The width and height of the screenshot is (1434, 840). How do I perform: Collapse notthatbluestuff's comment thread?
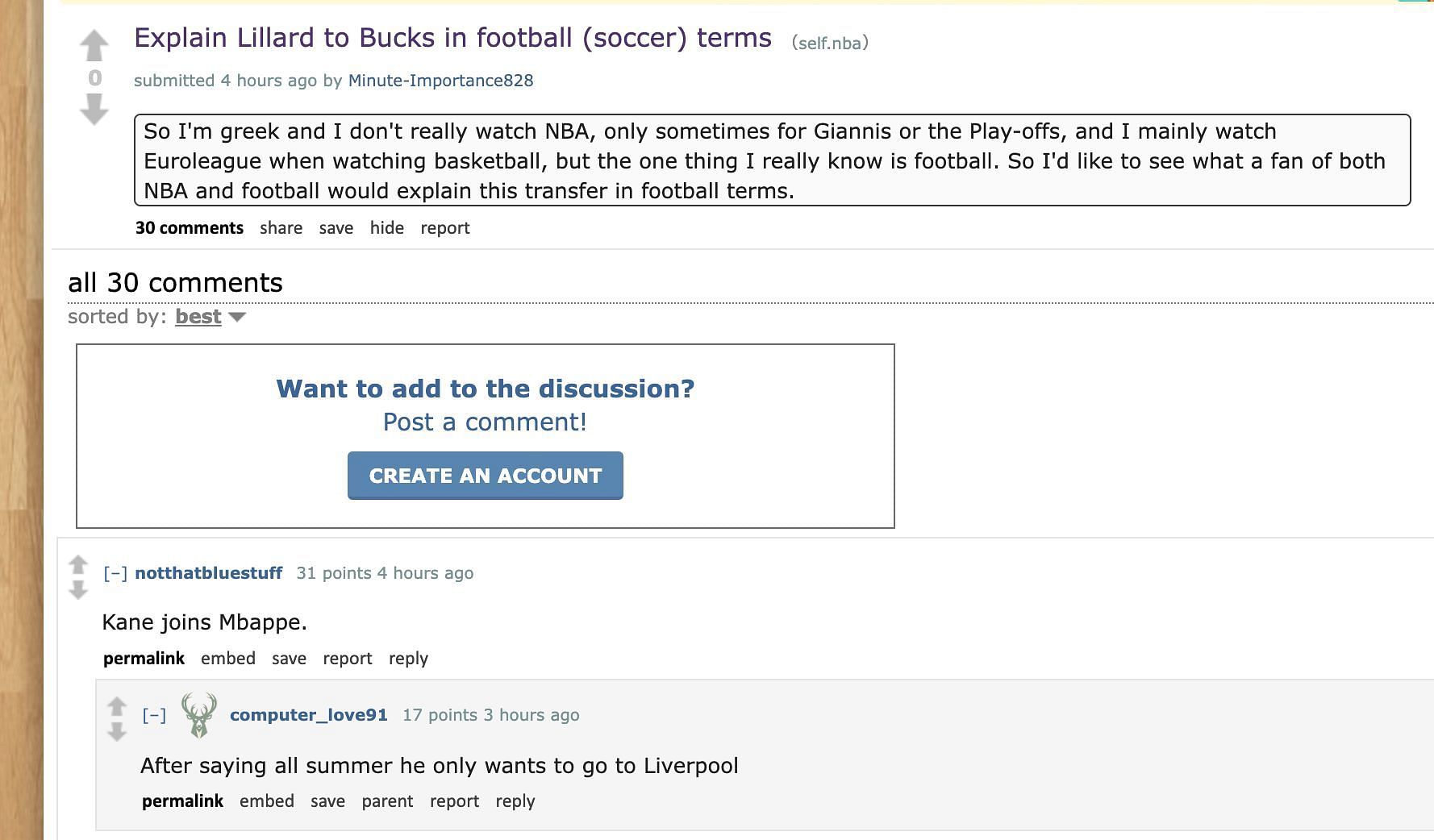pos(115,573)
